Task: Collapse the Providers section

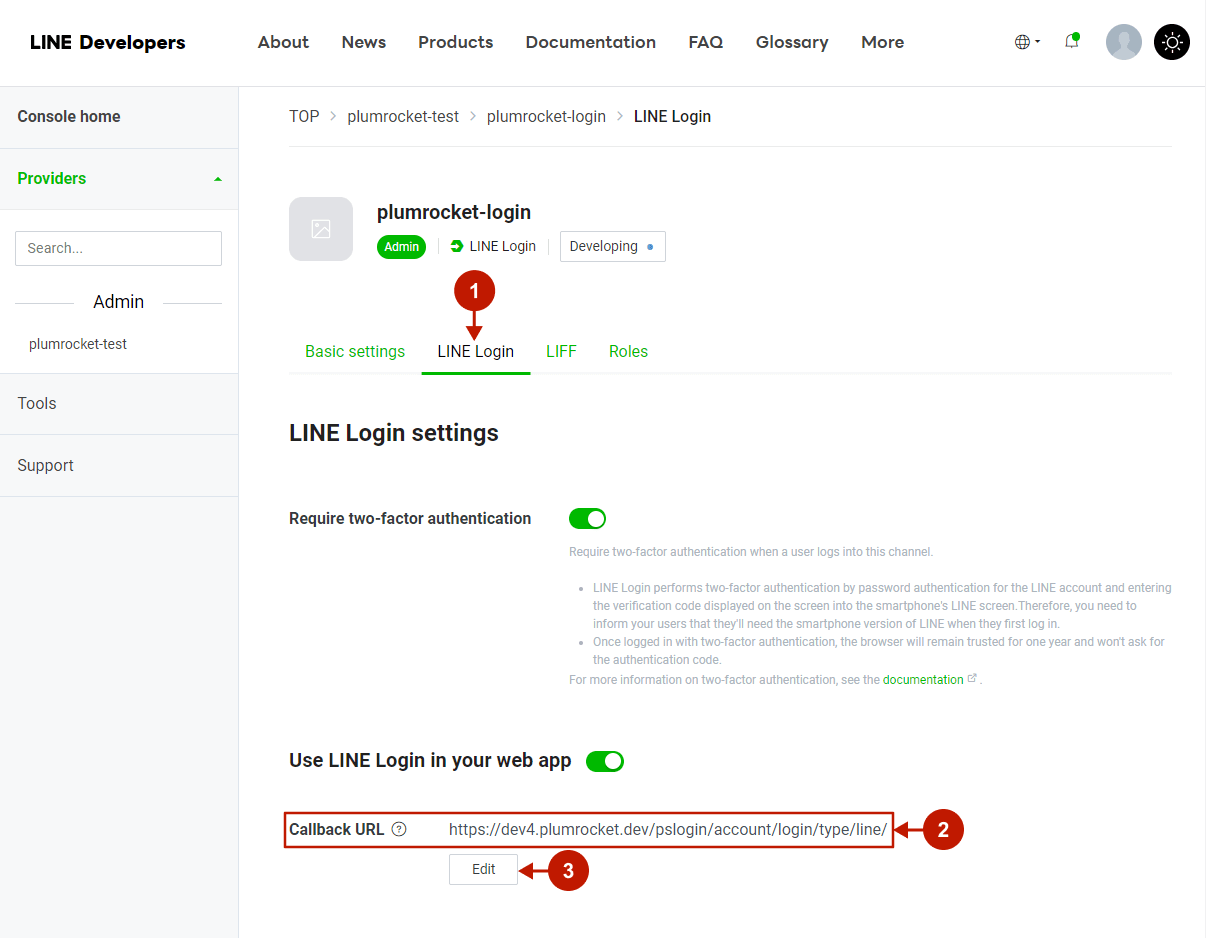Action: 119,179
